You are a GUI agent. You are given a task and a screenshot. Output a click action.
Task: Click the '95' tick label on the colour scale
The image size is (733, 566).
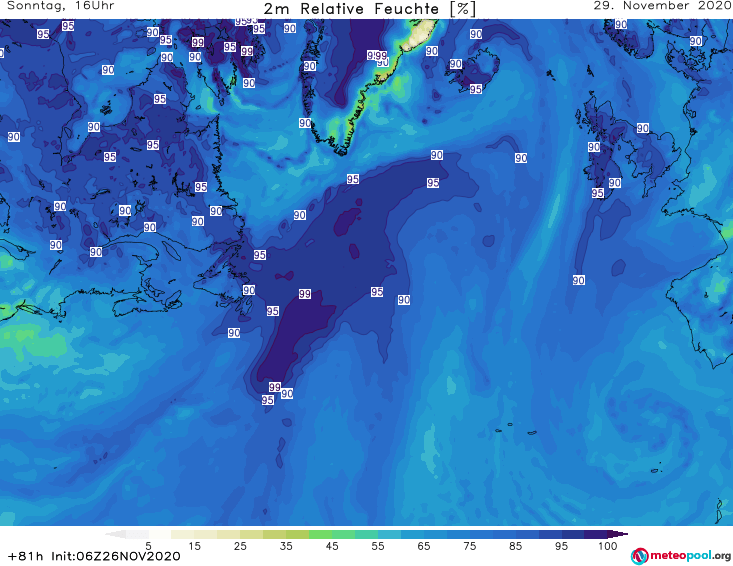pos(561,546)
